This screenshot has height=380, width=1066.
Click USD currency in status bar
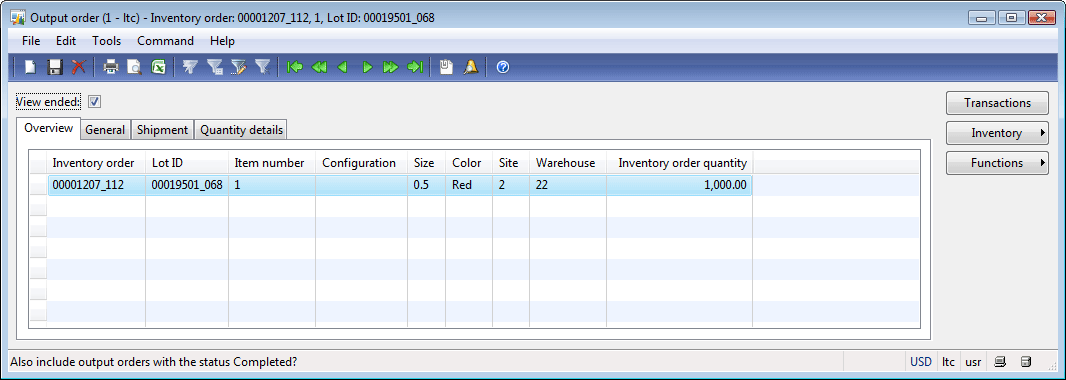tap(921, 362)
